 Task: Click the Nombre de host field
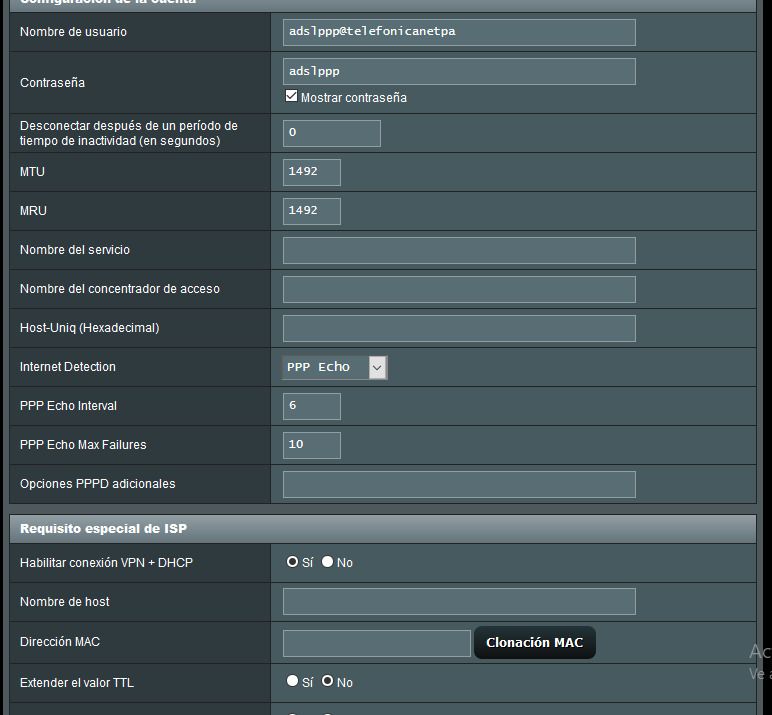tap(459, 601)
